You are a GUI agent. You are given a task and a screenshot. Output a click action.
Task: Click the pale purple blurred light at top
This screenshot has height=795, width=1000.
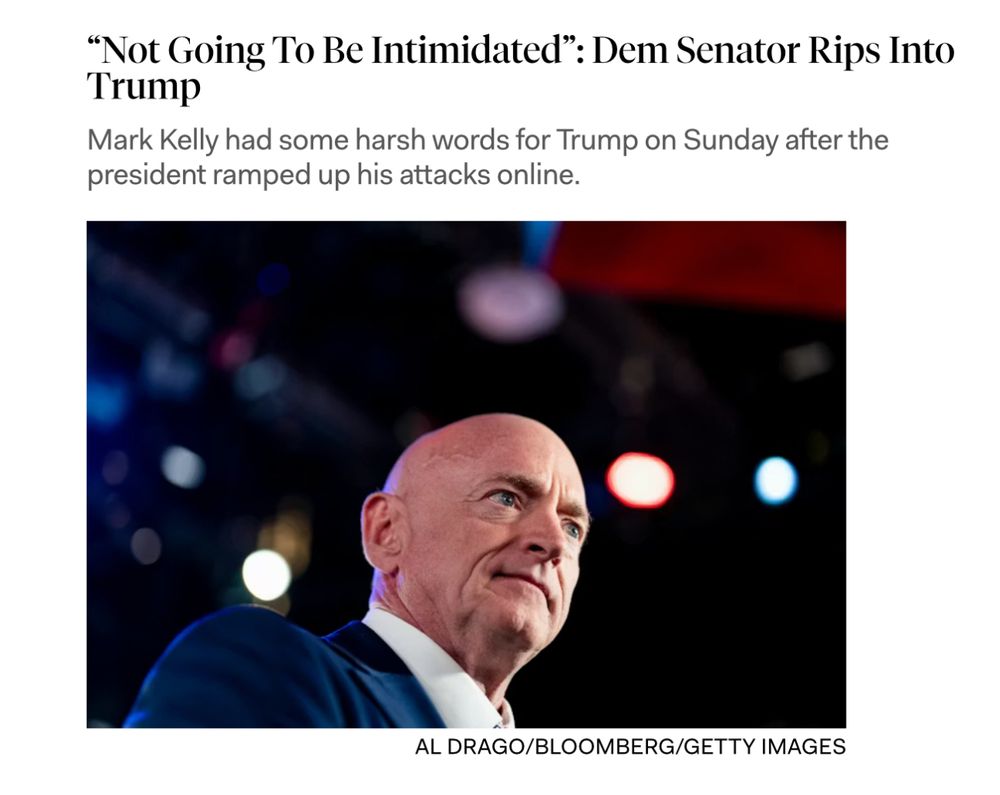[x=511, y=303]
